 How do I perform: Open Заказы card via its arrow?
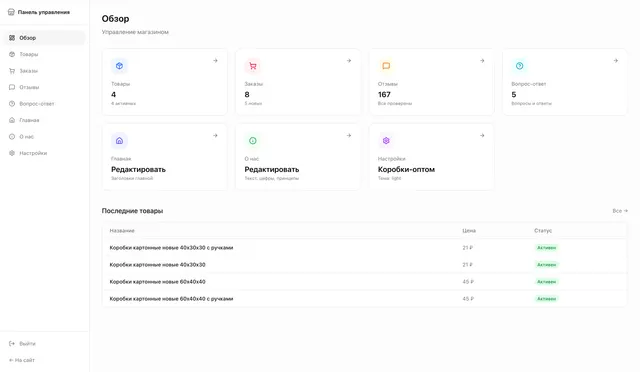[x=349, y=60]
